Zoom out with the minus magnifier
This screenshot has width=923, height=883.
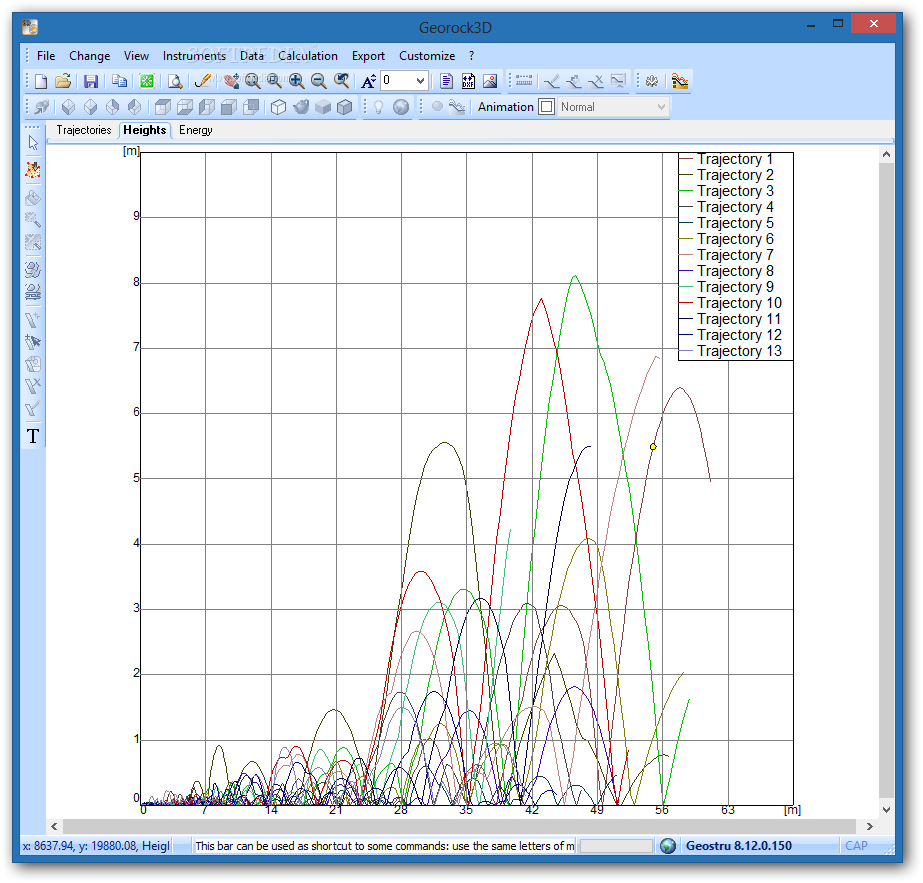pos(318,81)
